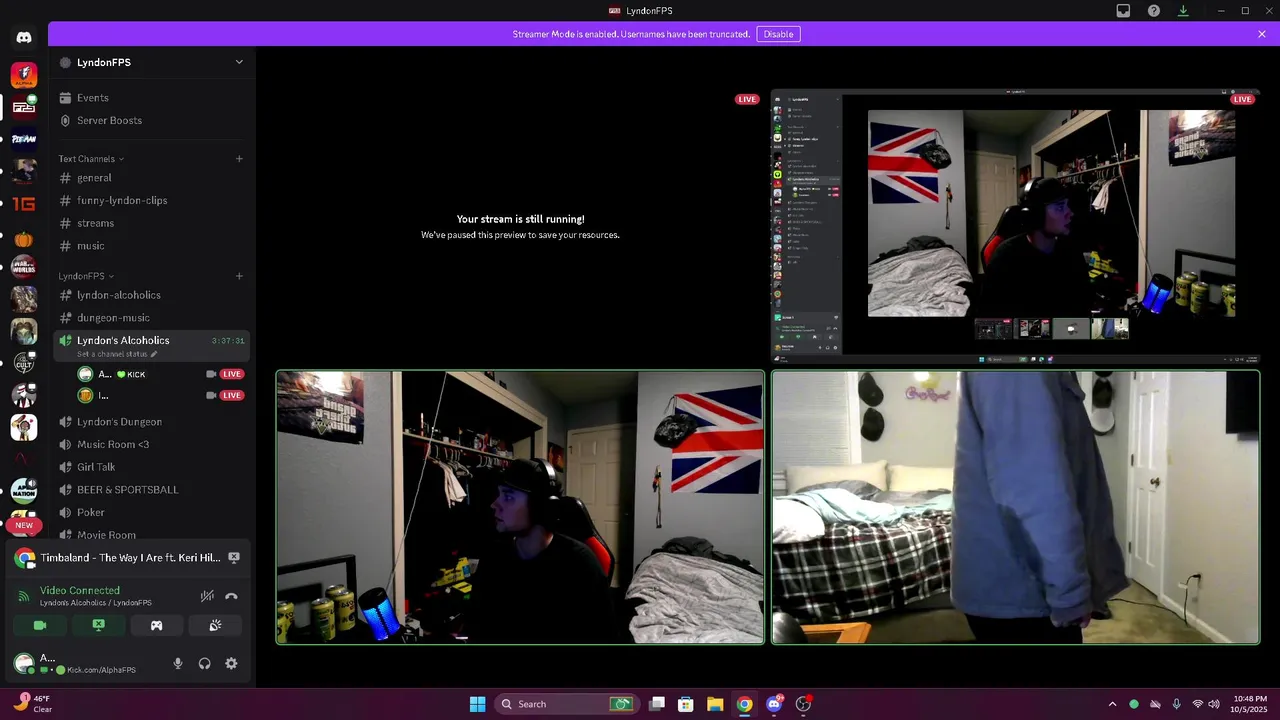Join the Poker voice channel
The height and width of the screenshot is (720, 1280).
tap(152, 512)
